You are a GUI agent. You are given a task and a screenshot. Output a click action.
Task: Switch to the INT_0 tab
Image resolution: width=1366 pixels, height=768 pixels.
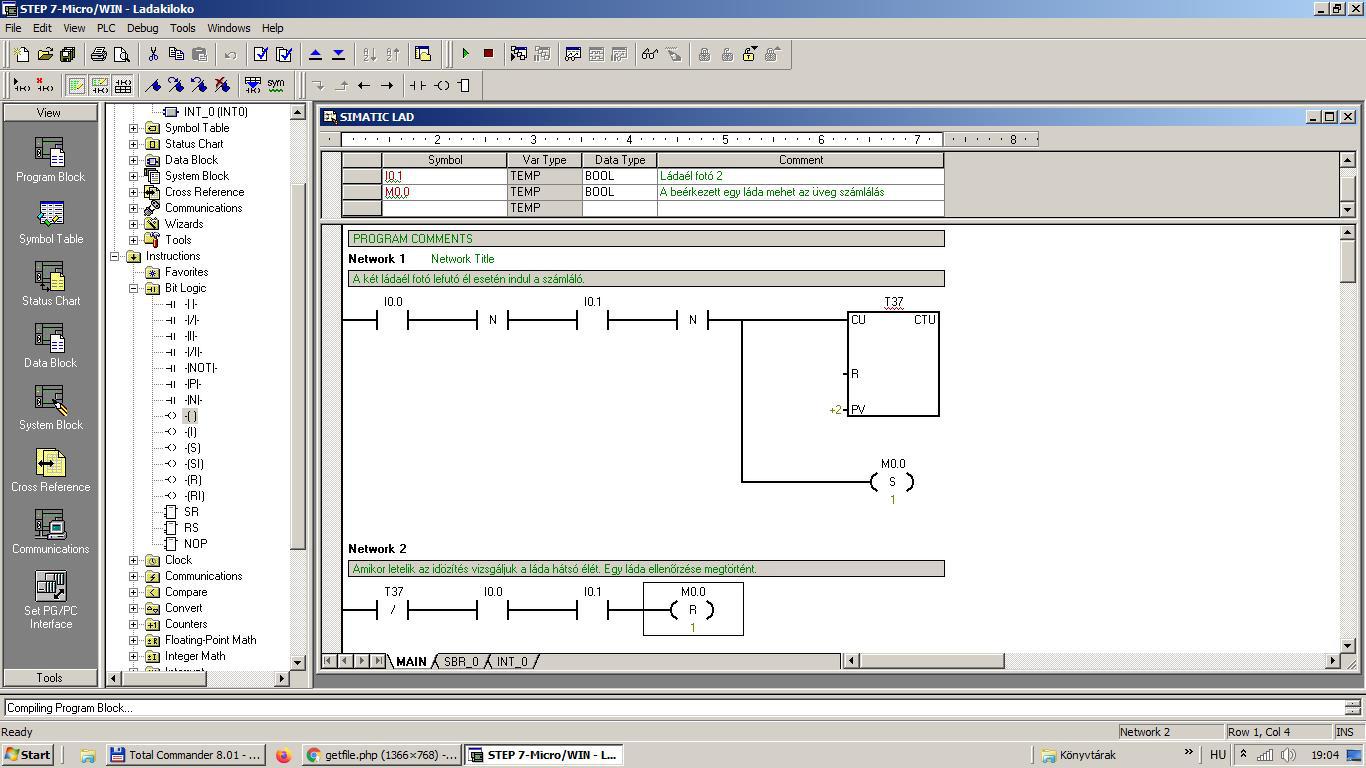tap(512, 662)
